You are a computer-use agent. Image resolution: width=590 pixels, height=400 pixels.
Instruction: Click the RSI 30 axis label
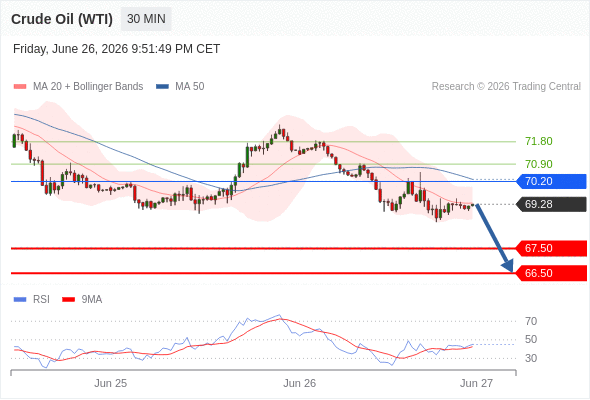point(531,358)
